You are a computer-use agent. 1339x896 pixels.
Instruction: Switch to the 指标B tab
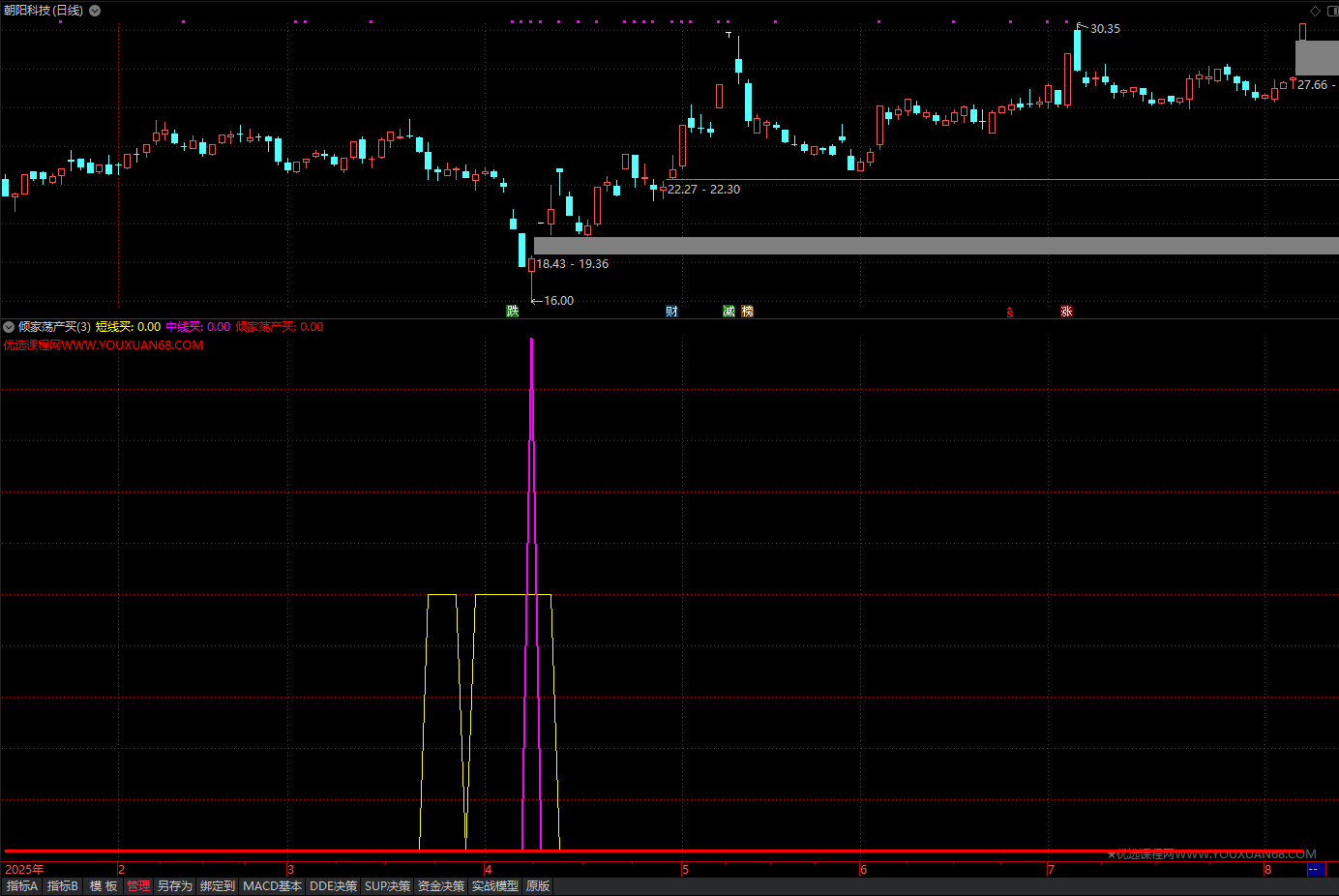63,886
